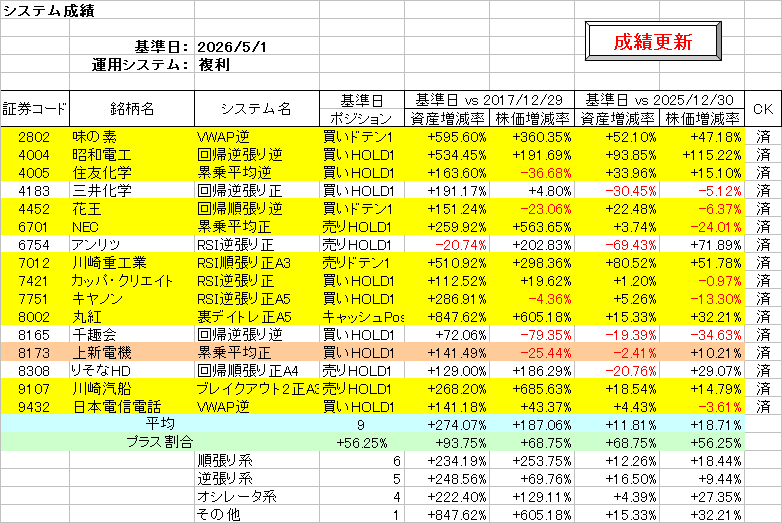Viewport: 782px width, 523px height.
Task: Select 順張り系 category cell
Action: (x=225, y=460)
